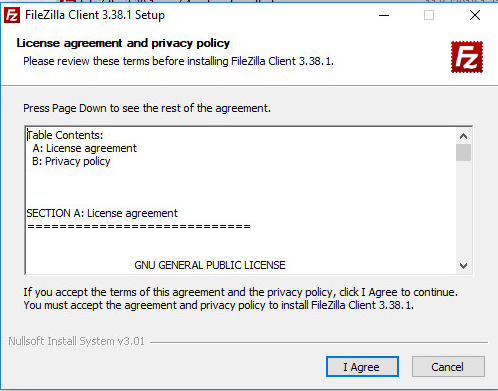Click the 'A: License agreement' contents line
Image resolution: width=498 pixels, height=391 pixels.
click(85, 148)
